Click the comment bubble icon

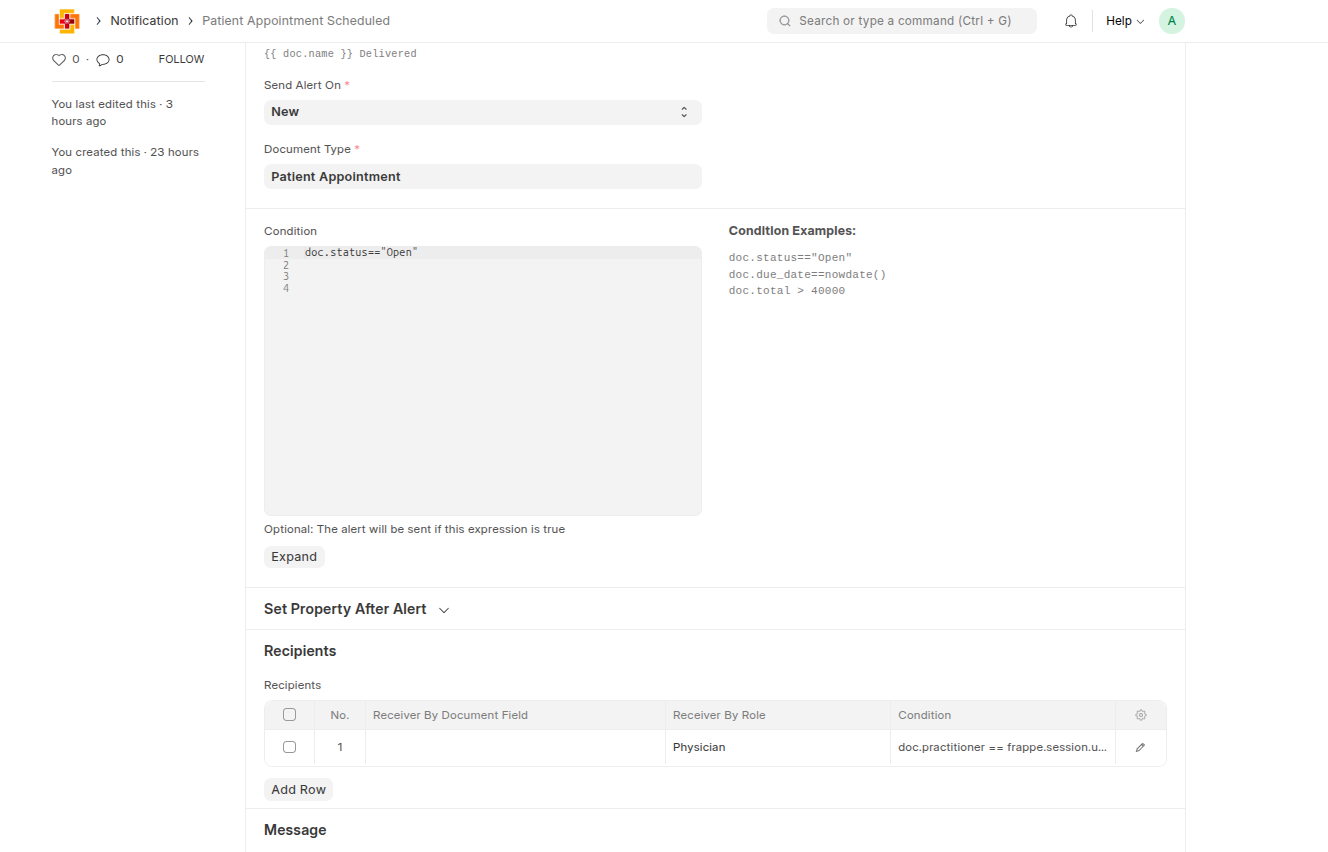pos(103,60)
